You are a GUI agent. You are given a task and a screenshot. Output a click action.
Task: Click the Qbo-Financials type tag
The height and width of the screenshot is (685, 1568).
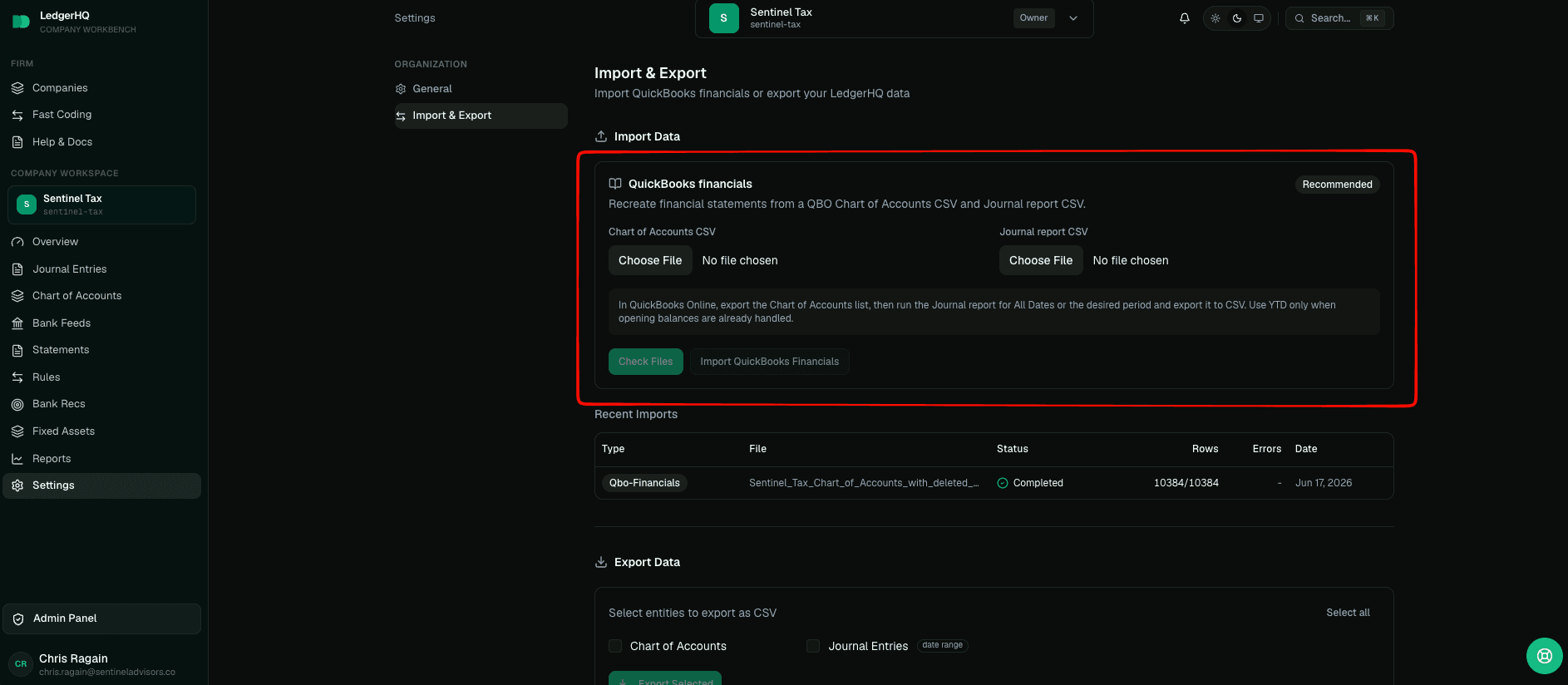(644, 483)
